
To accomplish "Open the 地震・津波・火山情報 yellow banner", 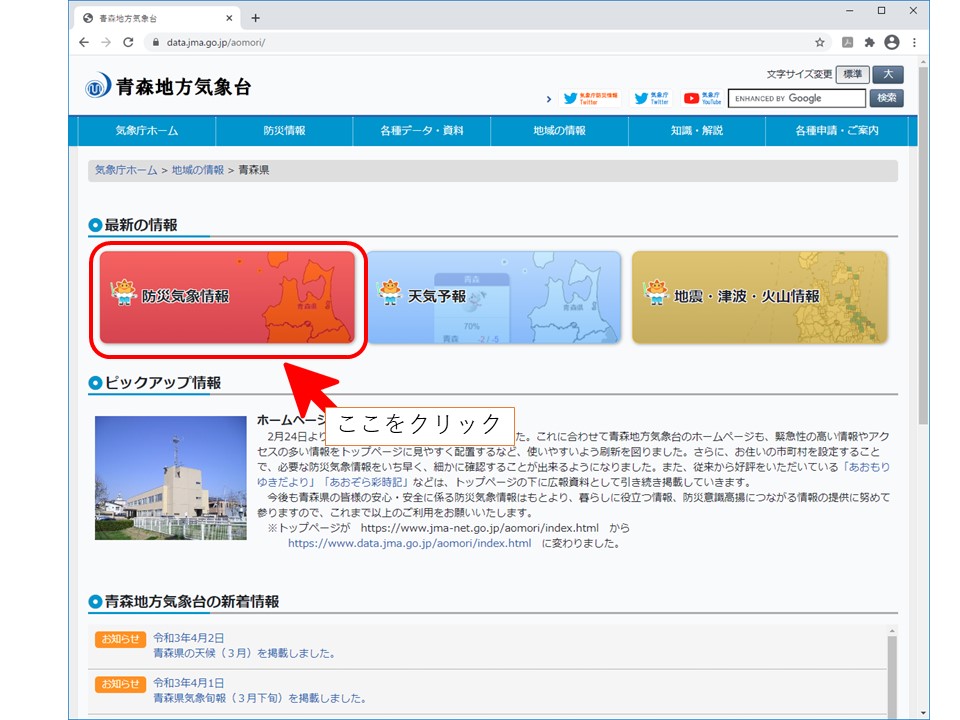I will (x=759, y=297).
